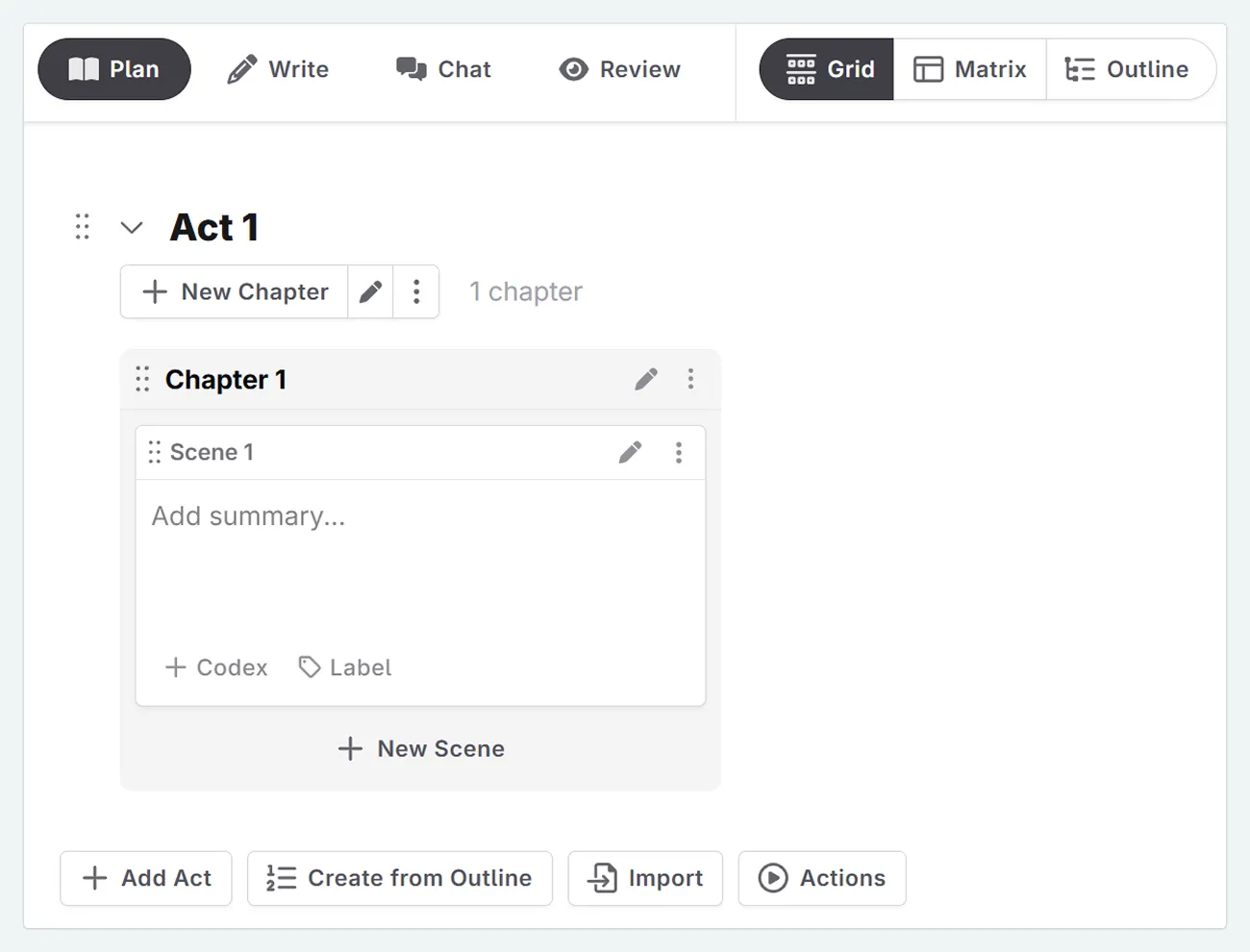Screen dimensions: 1250x952
Task: Attach a Label to Scene 1
Action: 344,667
